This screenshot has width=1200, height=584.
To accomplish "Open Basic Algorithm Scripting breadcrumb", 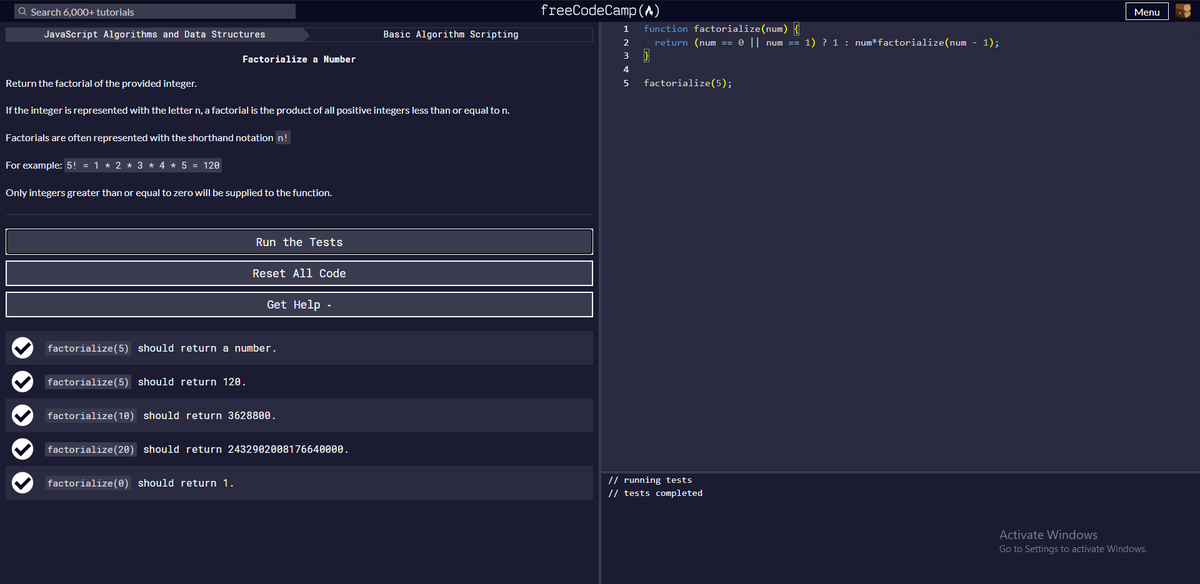I will point(451,34).
